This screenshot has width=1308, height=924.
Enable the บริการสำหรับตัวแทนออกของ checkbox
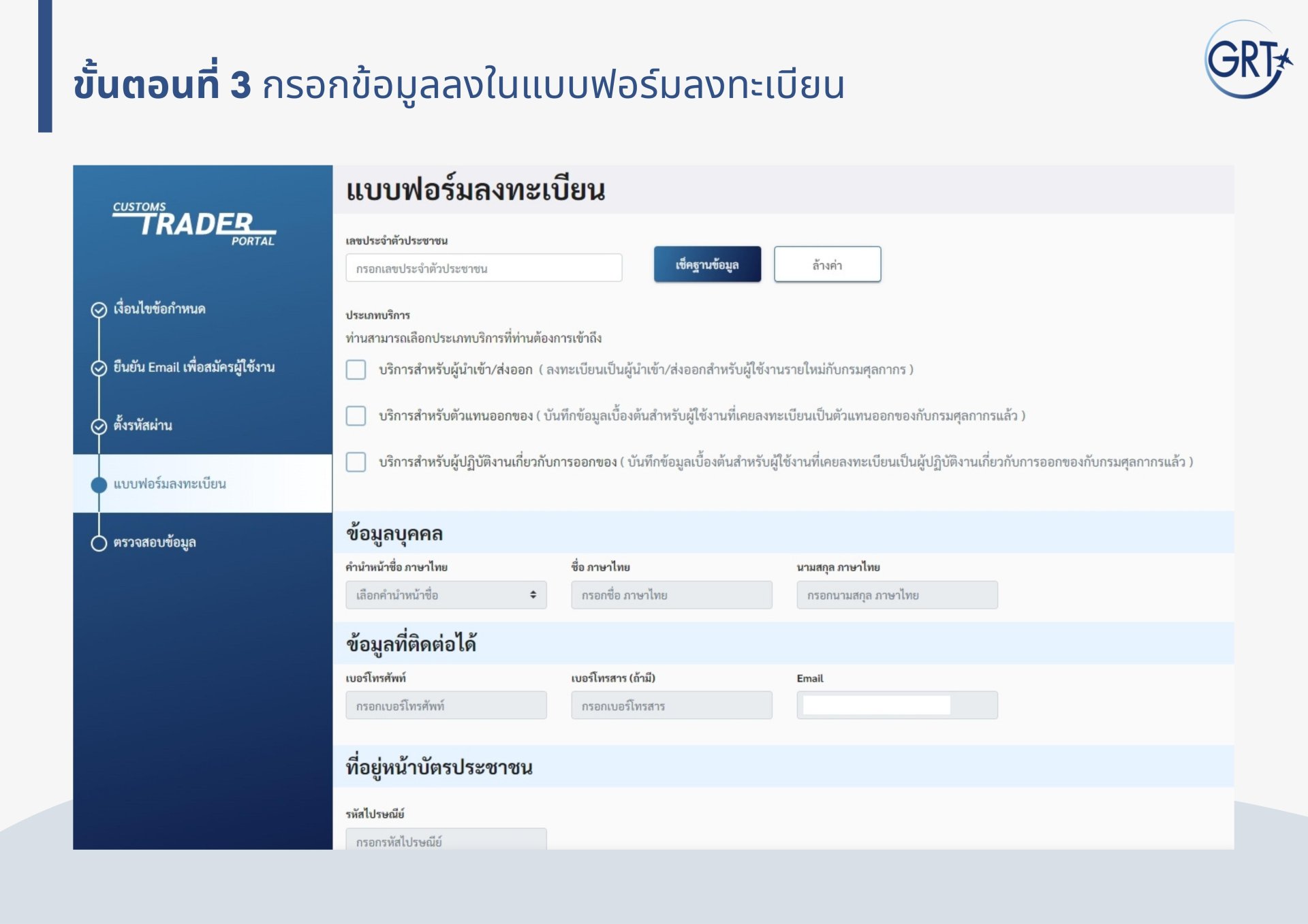click(x=356, y=415)
